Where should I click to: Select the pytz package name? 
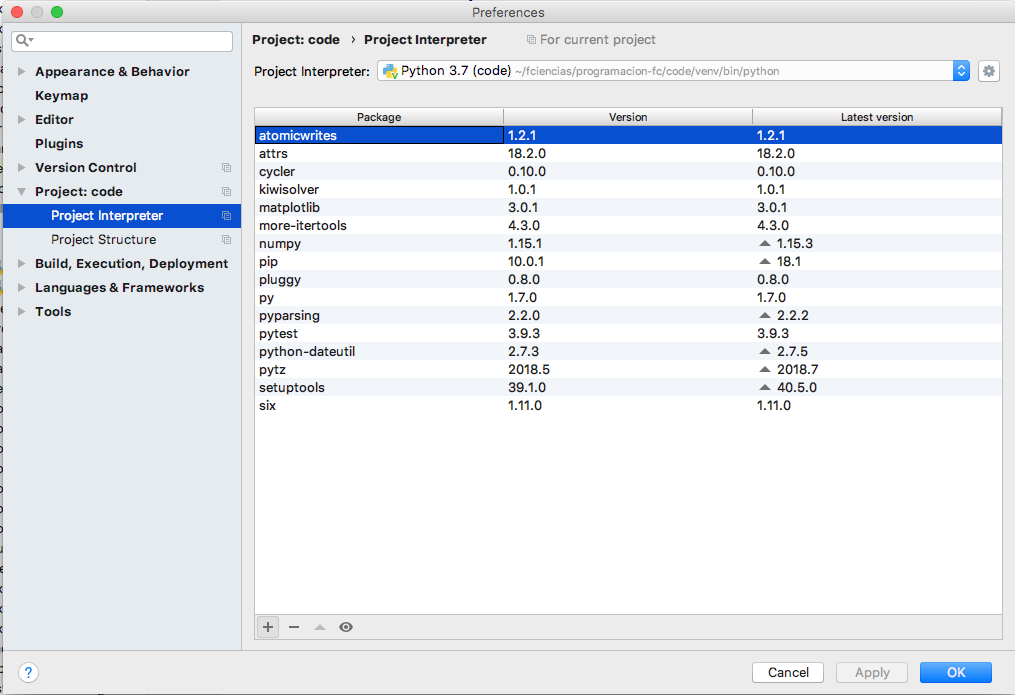click(x=273, y=370)
